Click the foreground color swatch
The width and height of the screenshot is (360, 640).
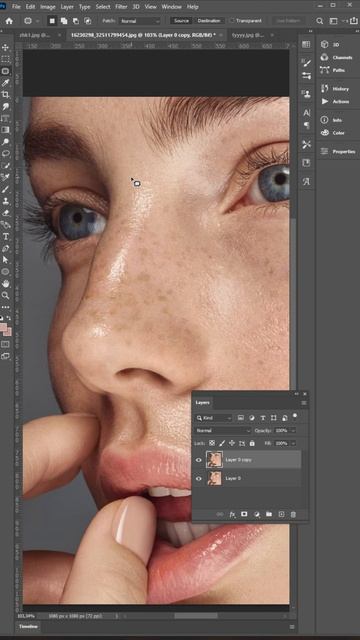coord(3,328)
